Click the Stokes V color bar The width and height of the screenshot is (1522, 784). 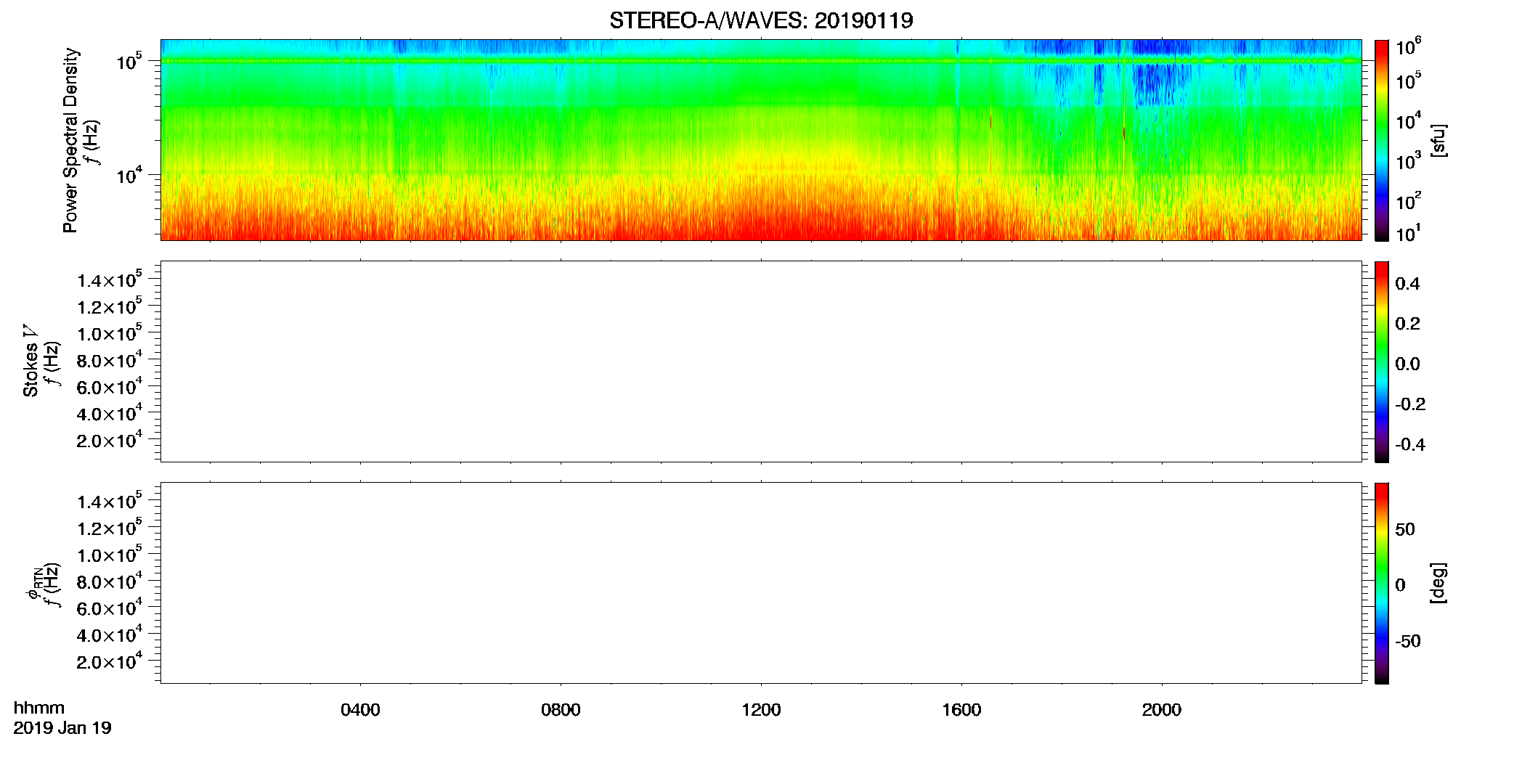[1382, 362]
